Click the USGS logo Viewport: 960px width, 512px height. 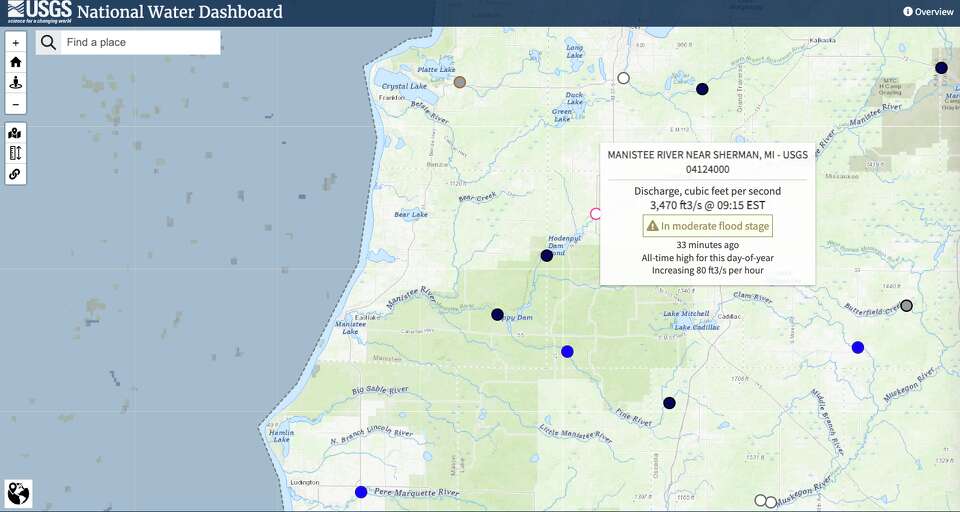[40, 12]
